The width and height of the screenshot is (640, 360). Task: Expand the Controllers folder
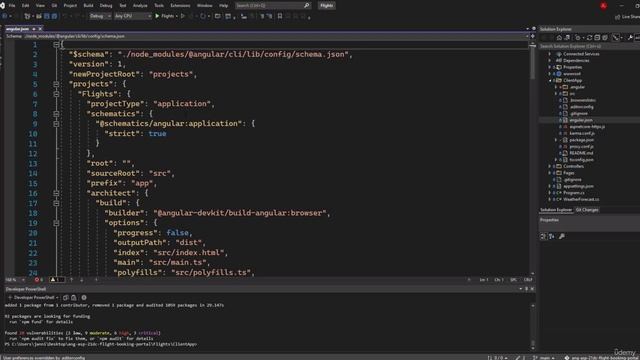(550, 167)
